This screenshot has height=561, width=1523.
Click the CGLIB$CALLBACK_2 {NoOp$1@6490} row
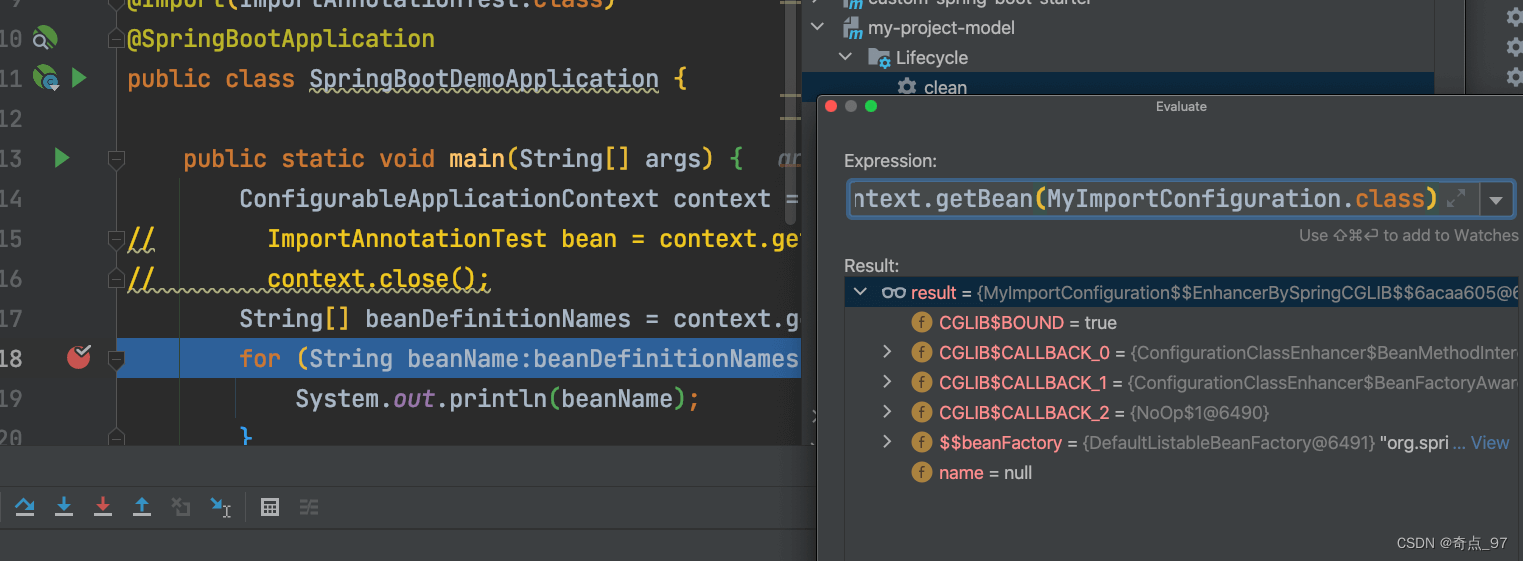tap(1182, 413)
